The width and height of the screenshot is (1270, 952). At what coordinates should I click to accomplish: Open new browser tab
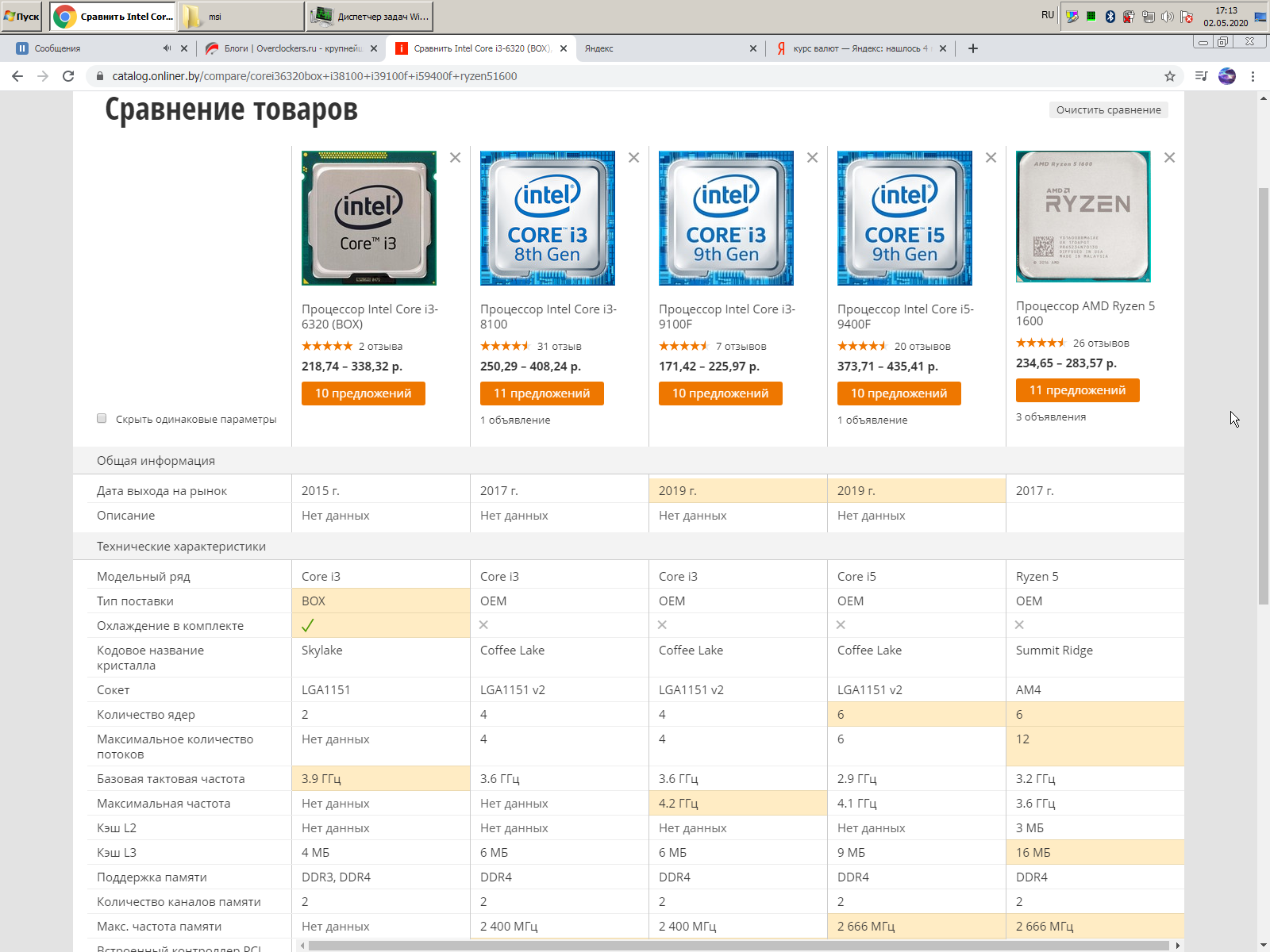click(x=973, y=48)
